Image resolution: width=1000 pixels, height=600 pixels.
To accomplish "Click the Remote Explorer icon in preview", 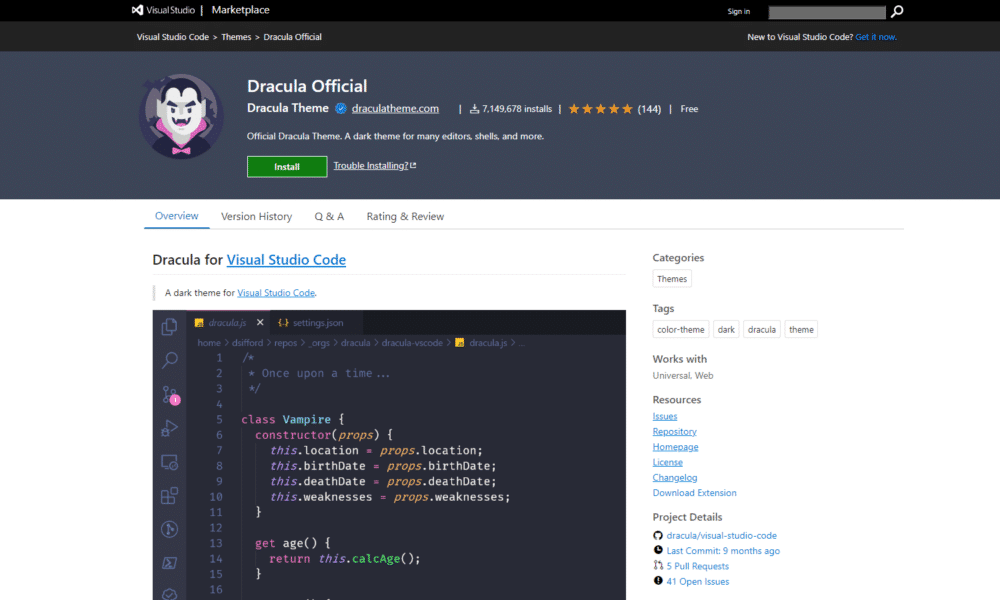I will point(169,462).
